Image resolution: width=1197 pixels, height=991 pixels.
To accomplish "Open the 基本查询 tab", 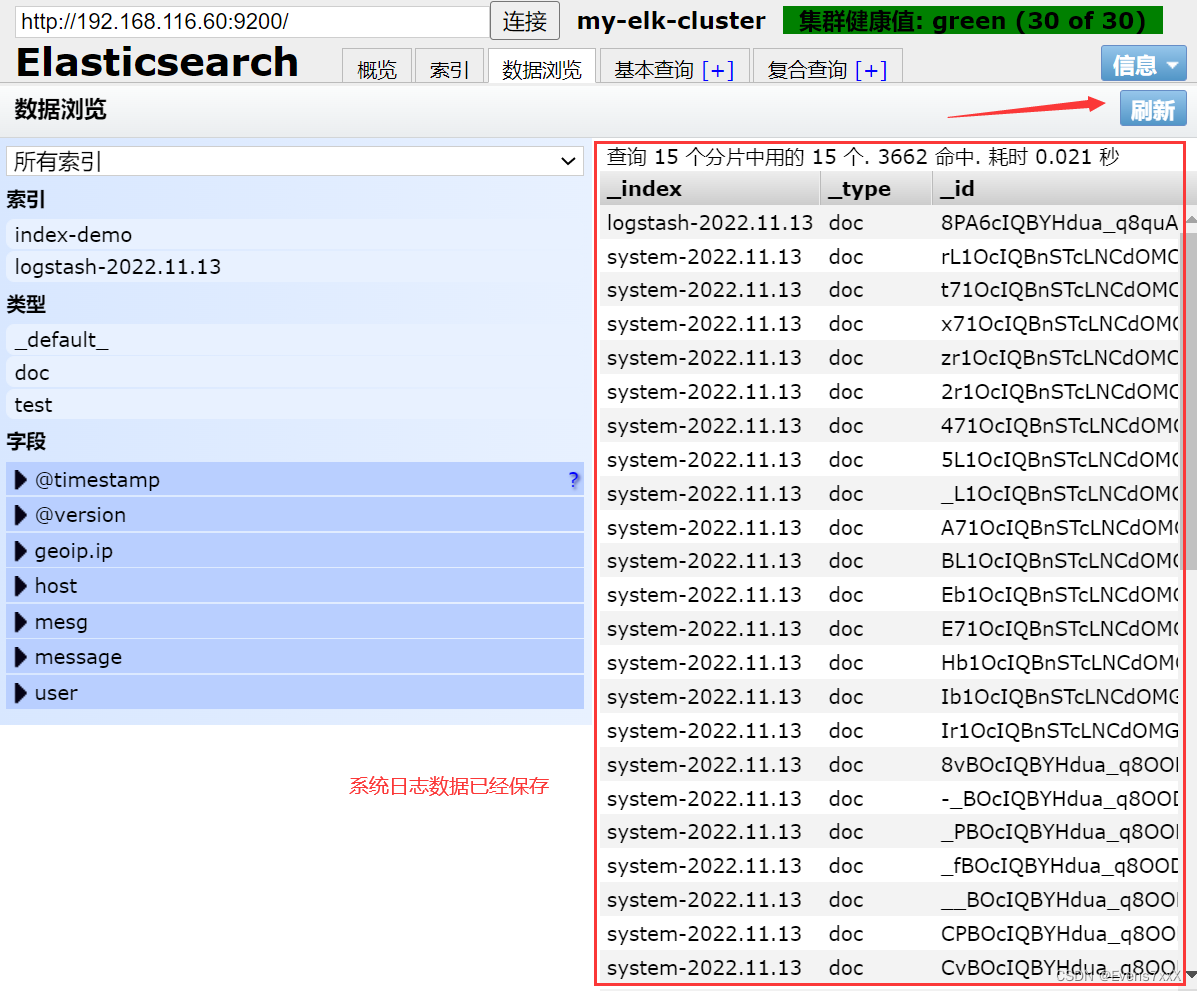I will click(653, 69).
